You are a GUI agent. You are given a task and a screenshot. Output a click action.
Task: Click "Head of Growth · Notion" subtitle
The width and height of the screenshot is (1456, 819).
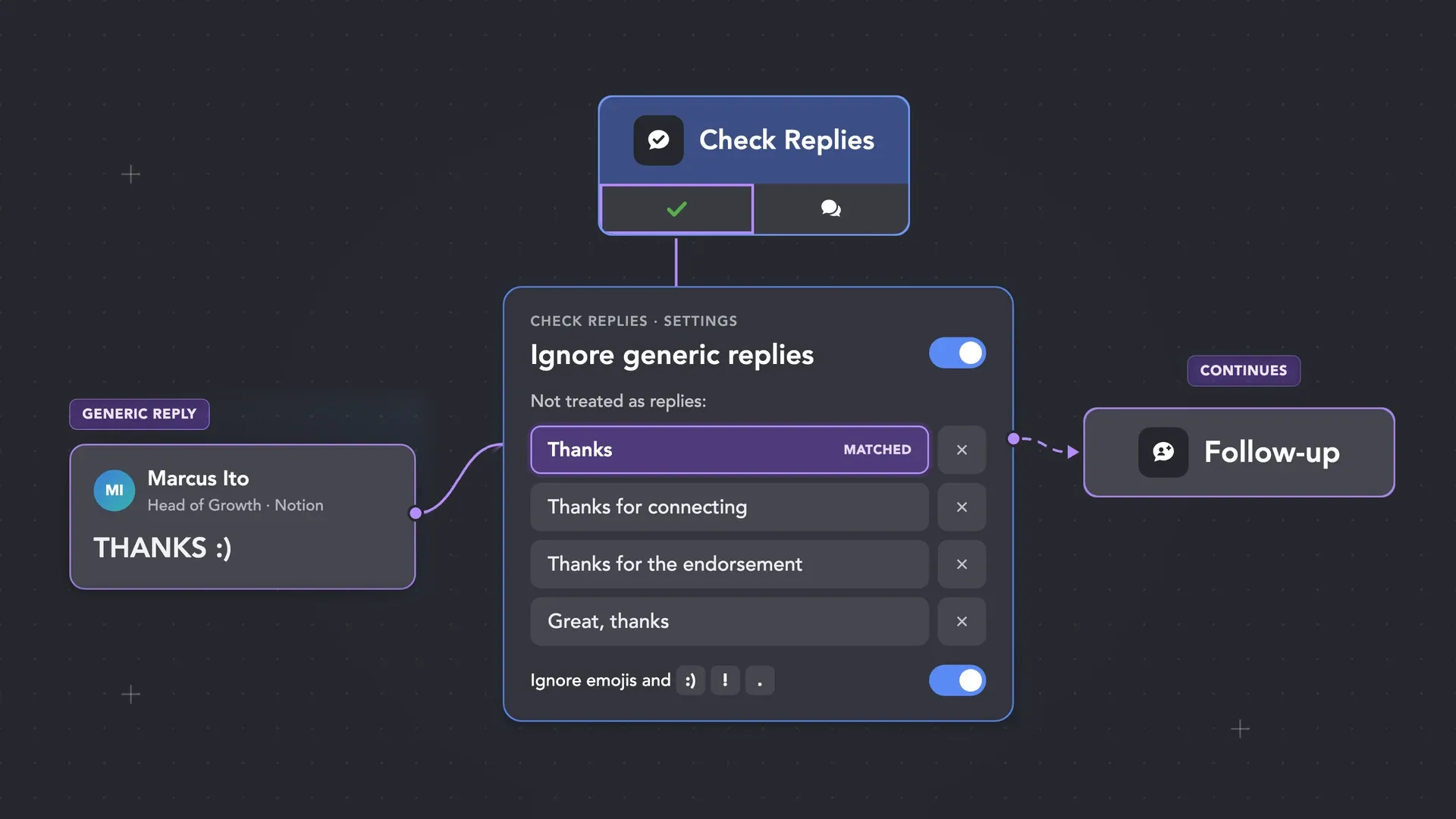(235, 505)
